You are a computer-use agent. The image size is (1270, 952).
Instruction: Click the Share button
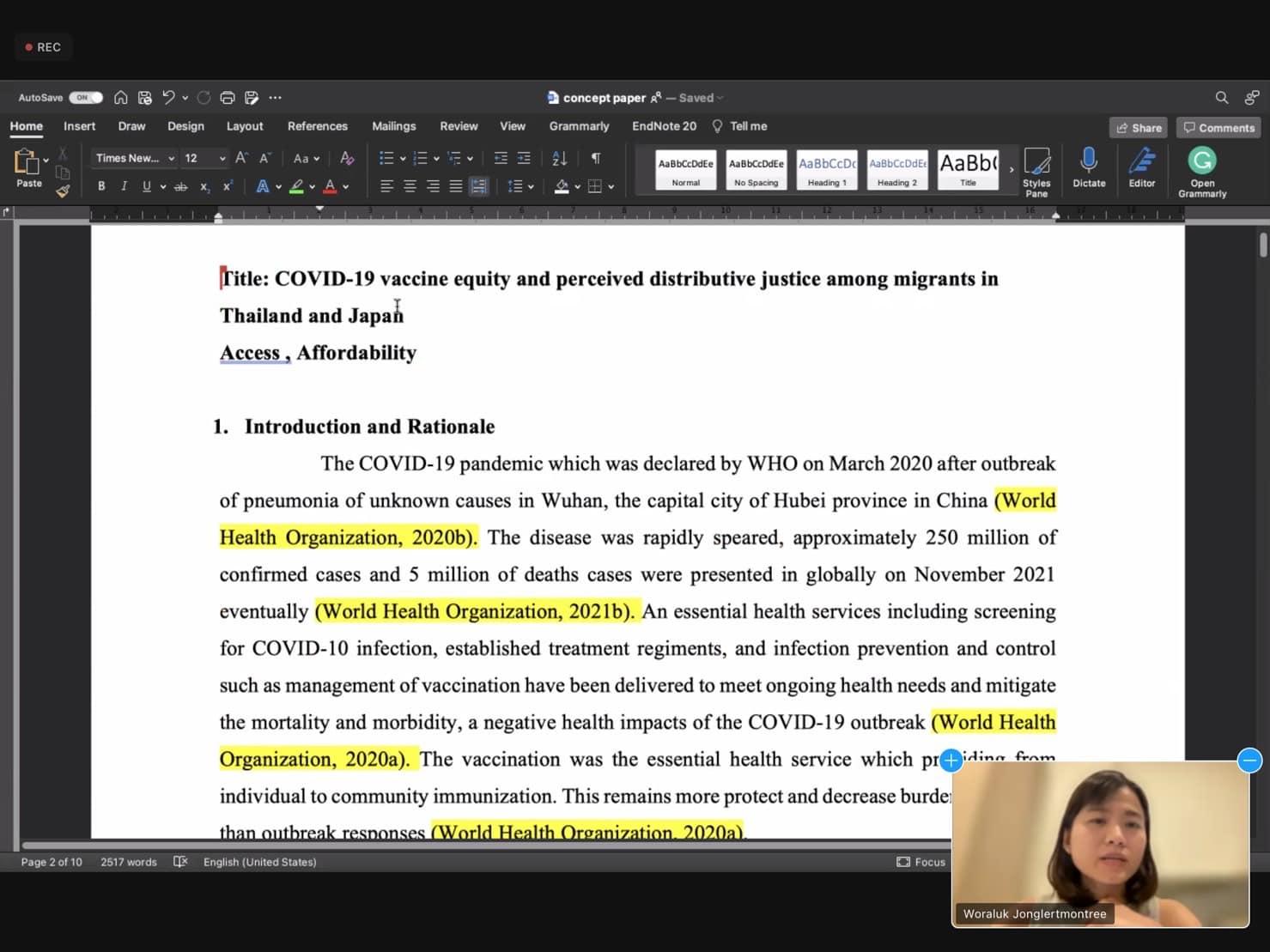pos(1139,128)
